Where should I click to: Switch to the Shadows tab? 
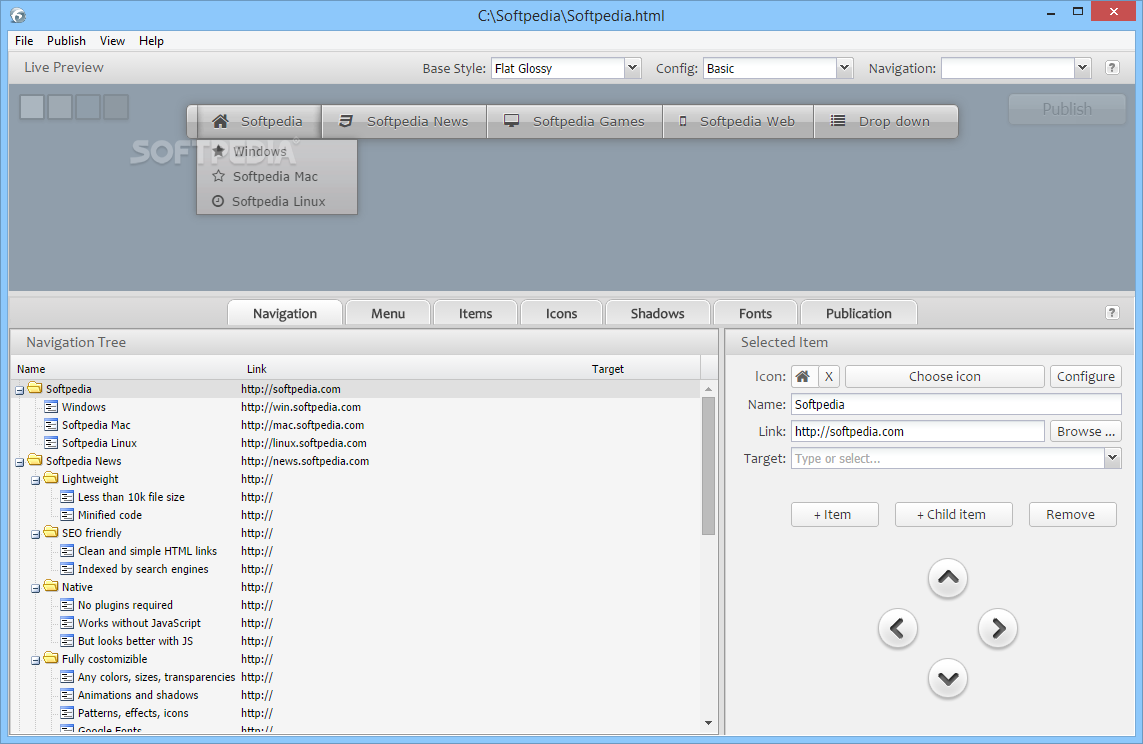click(x=658, y=313)
